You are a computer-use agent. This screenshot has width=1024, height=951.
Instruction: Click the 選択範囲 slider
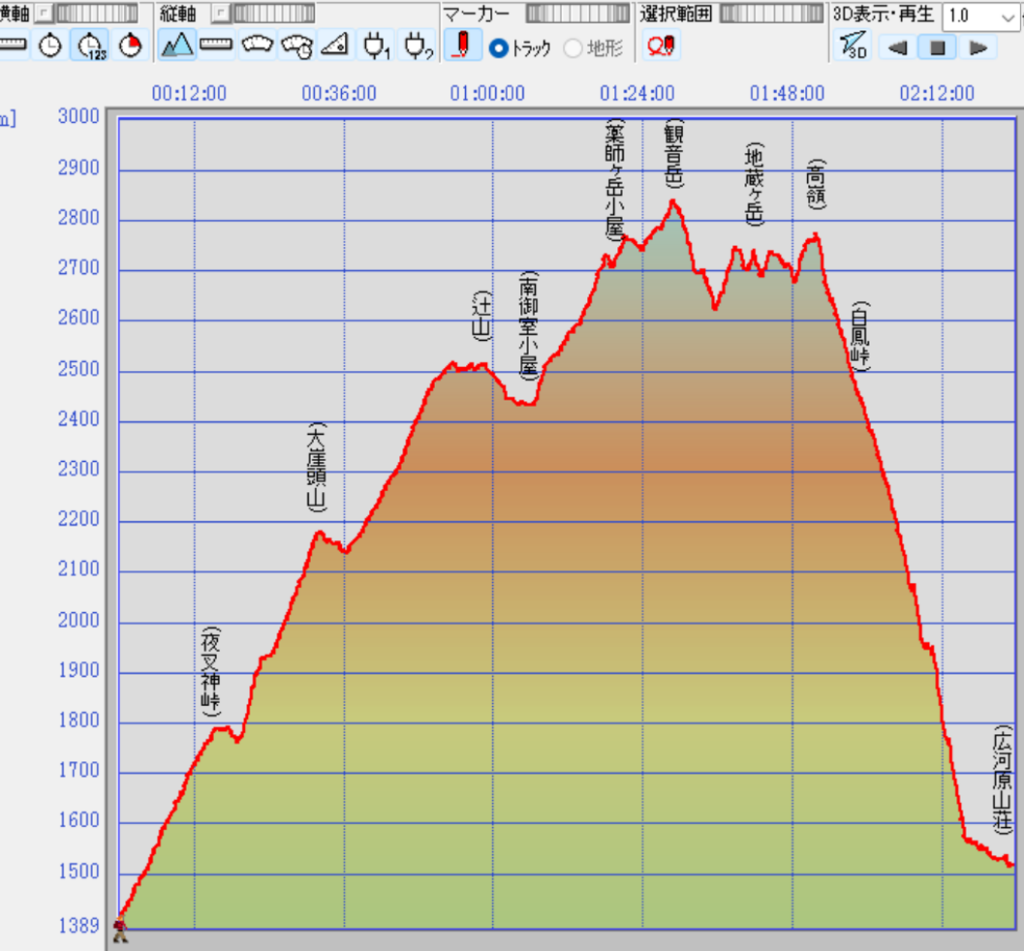pyautogui.click(x=772, y=12)
